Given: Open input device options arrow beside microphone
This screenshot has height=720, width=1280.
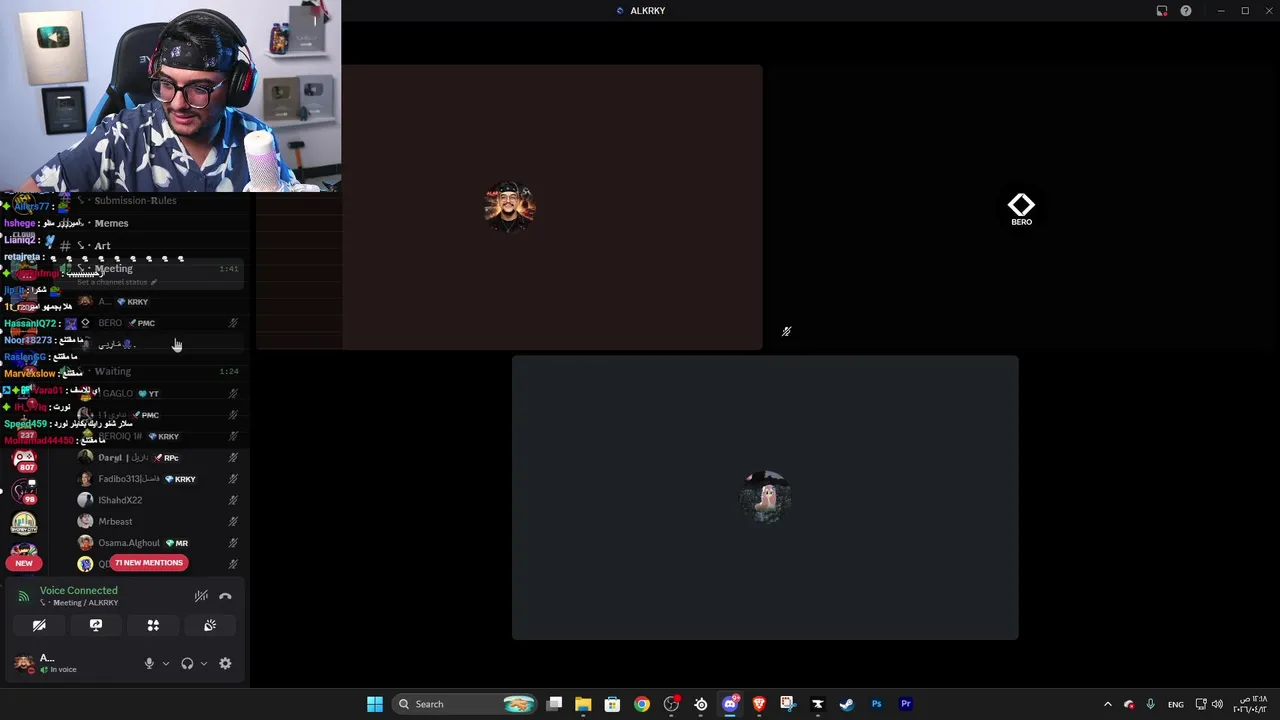Looking at the screenshot, I should [166, 663].
